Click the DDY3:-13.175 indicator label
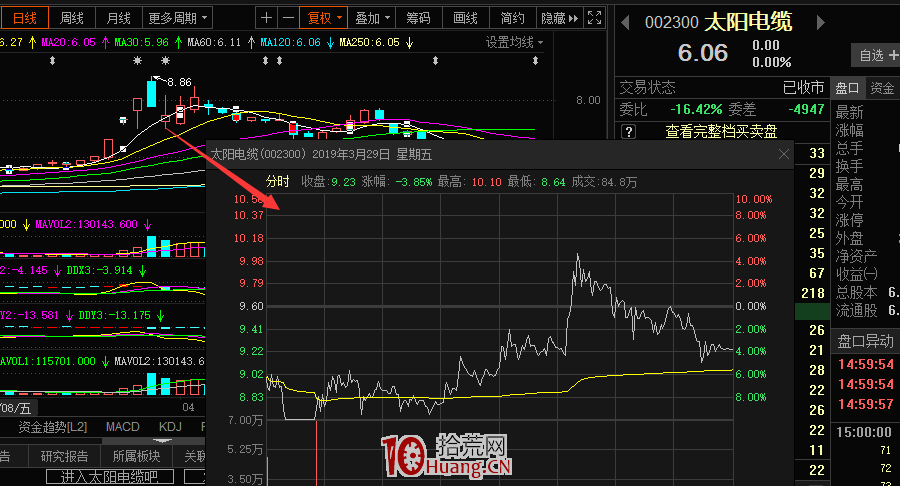 (x=114, y=315)
